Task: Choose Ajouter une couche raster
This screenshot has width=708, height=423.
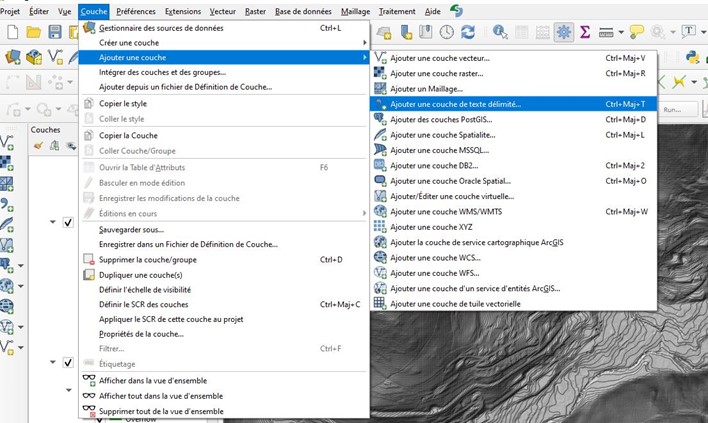Action: 513,74
